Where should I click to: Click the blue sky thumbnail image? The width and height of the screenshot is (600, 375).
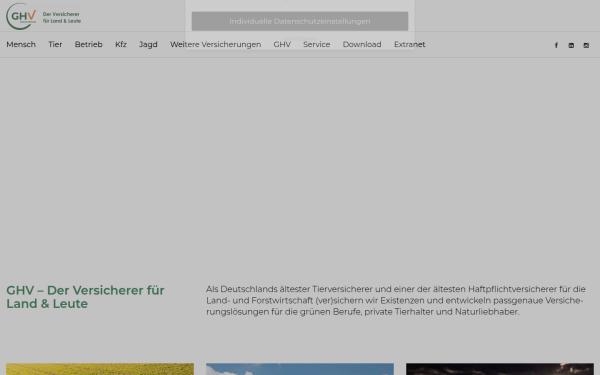click(x=300, y=369)
